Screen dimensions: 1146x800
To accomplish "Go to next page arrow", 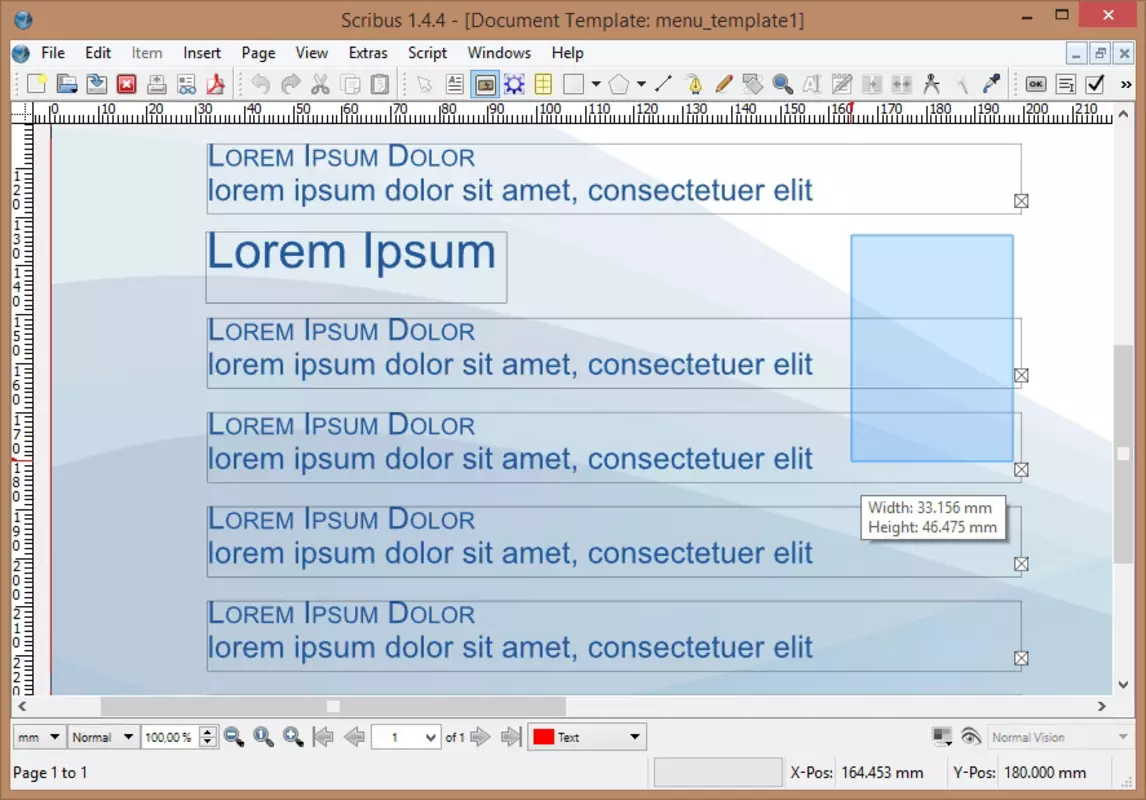I will click(480, 737).
